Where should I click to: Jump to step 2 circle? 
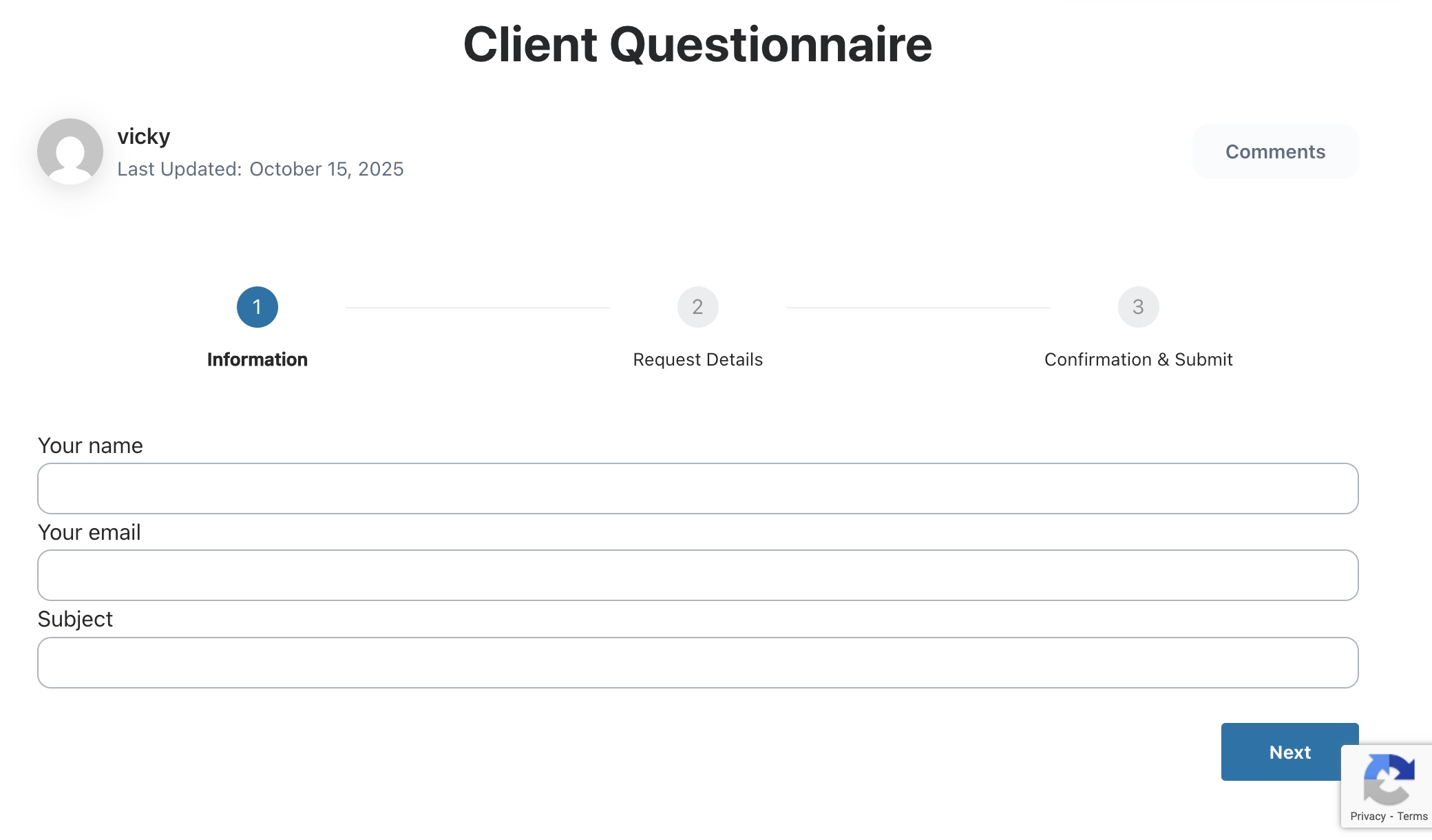click(697, 307)
